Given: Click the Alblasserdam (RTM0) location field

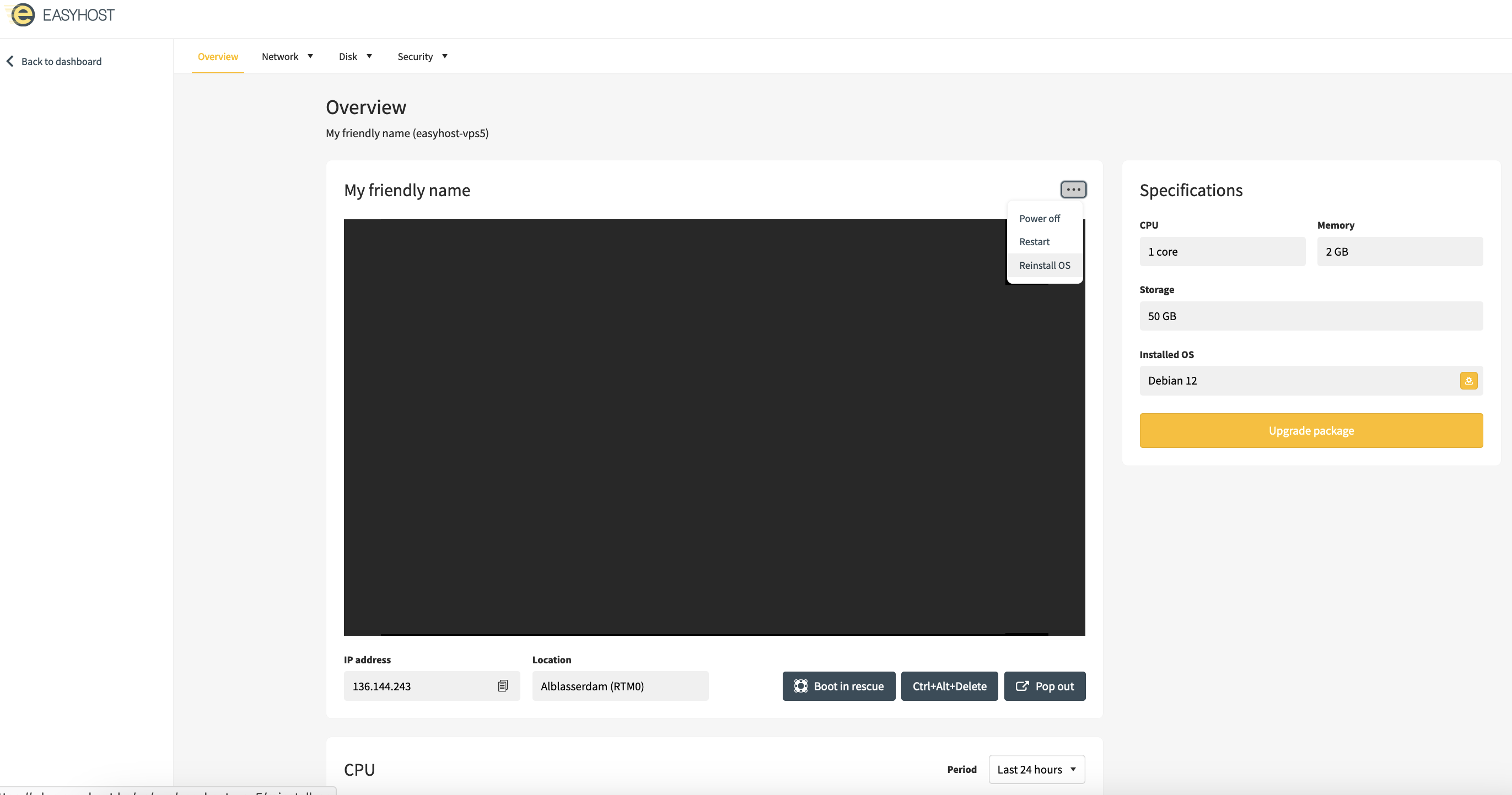Looking at the screenshot, I should pyautogui.click(x=620, y=686).
